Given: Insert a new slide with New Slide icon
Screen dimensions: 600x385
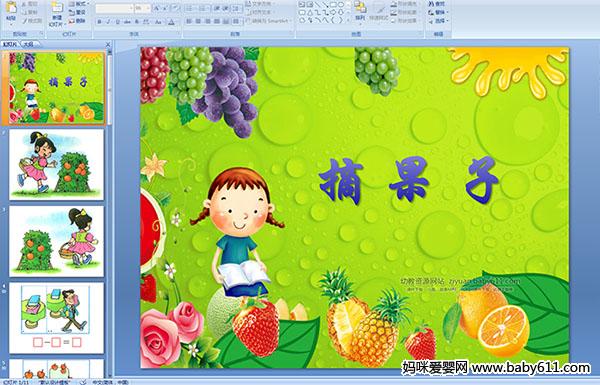Looking at the screenshot, I should pyautogui.click(x=56, y=12).
